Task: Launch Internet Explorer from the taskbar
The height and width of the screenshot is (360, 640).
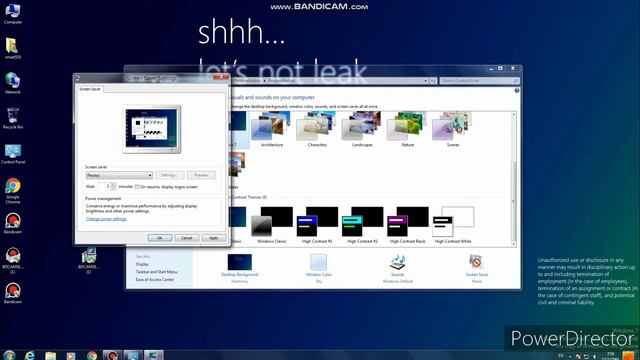Action: click(x=29, y=355)
